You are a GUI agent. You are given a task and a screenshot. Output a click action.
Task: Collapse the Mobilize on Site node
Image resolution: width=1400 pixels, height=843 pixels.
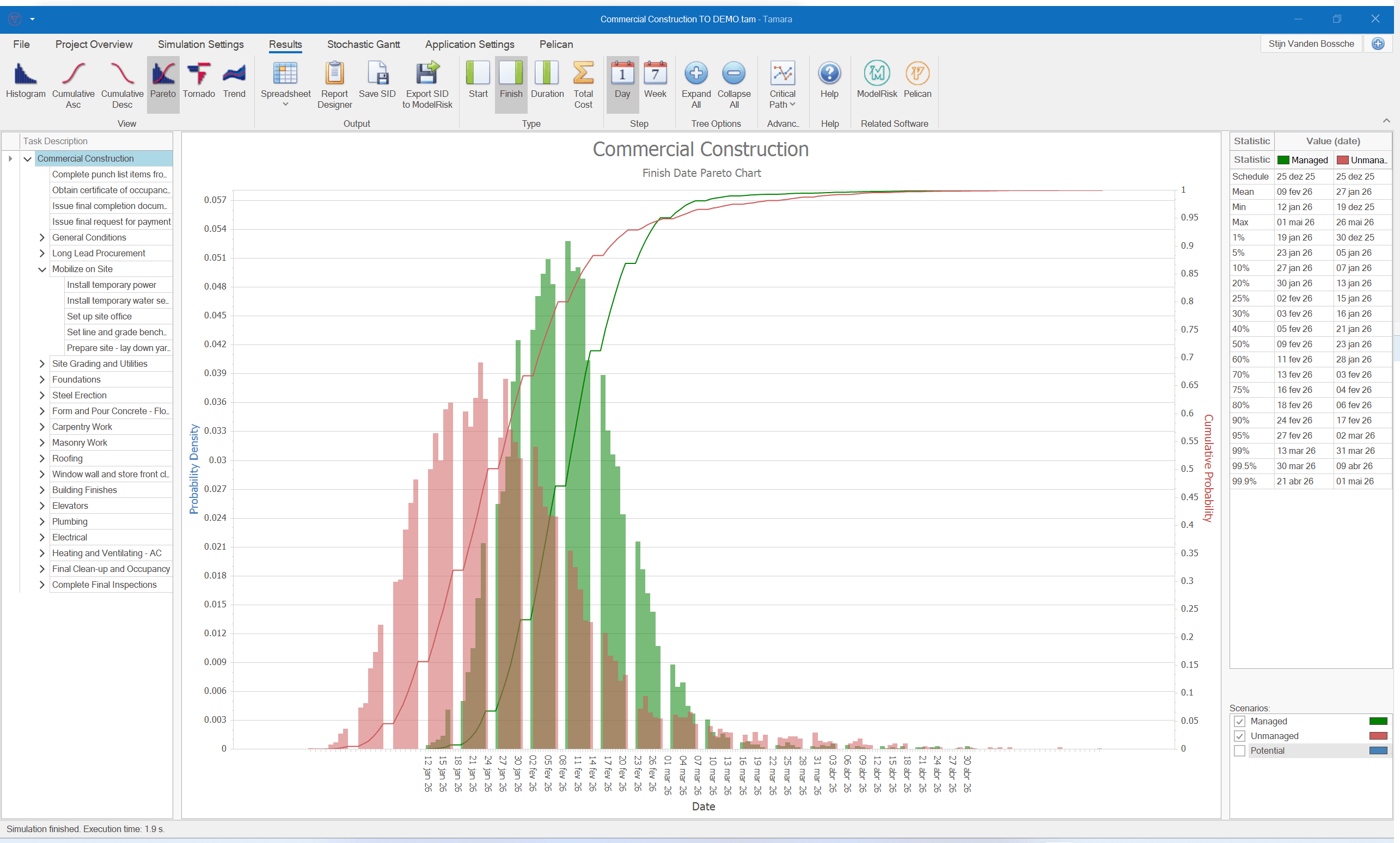tap(42, 269)
